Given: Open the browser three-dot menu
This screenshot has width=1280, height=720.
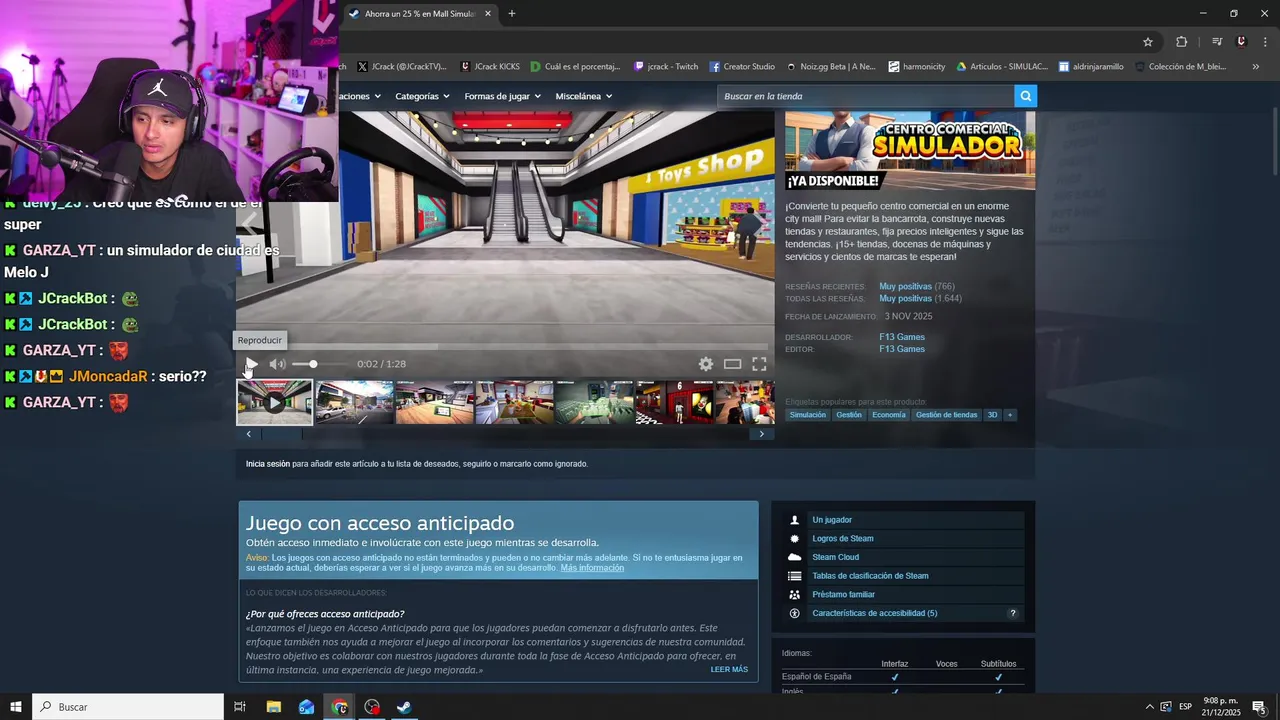Looking at the screenshot, I should 1266,42.
